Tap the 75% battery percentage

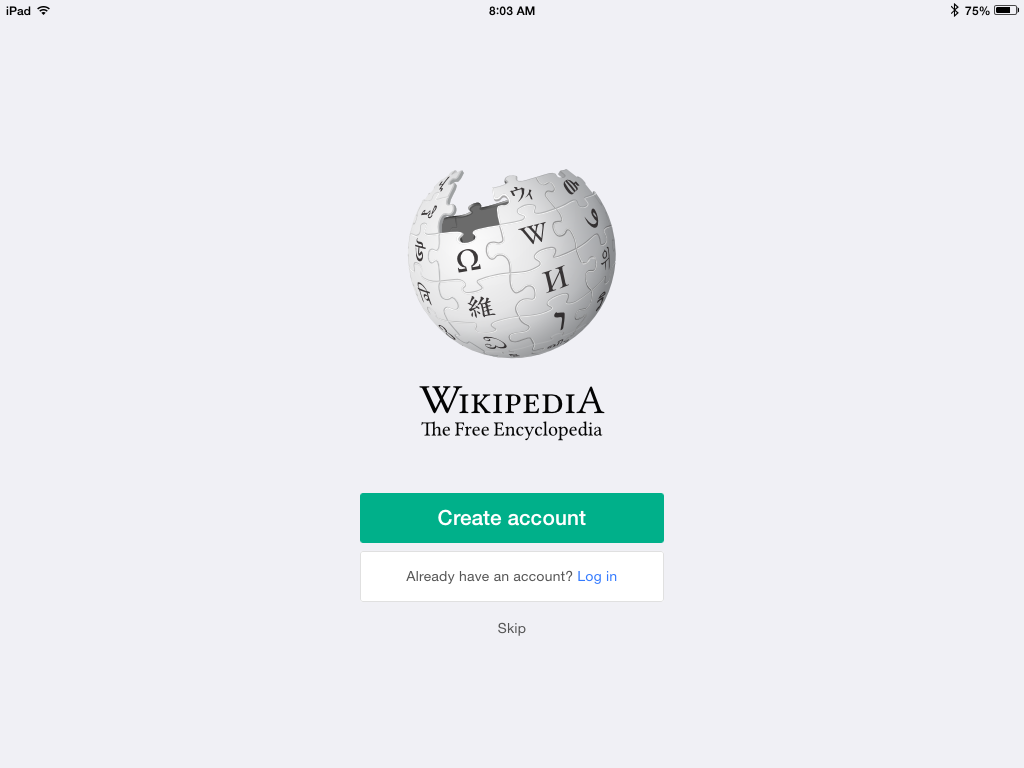(x=977, y=11)
